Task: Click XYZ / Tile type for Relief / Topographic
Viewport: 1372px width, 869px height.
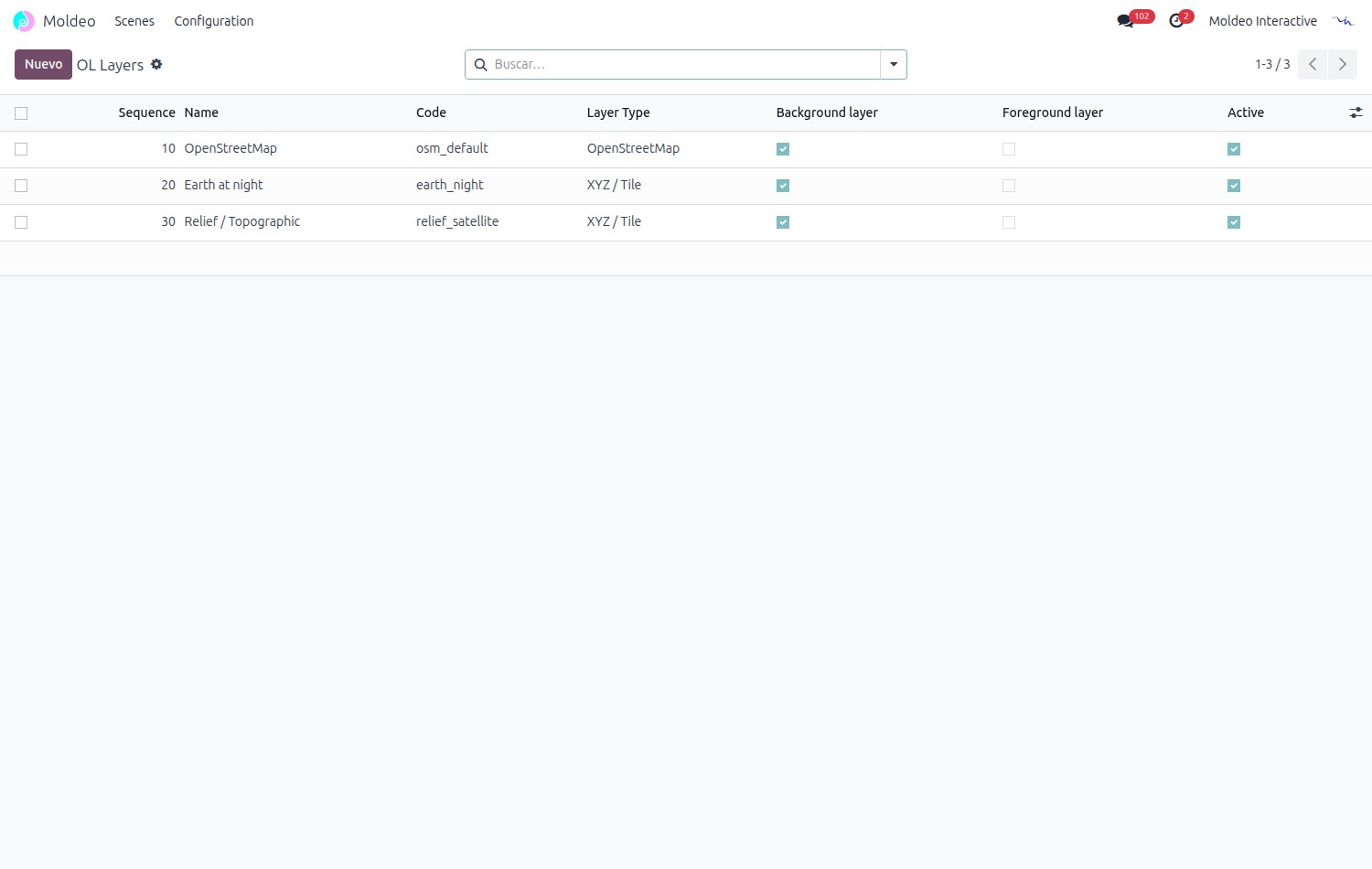Action: [x=614, y=221]
